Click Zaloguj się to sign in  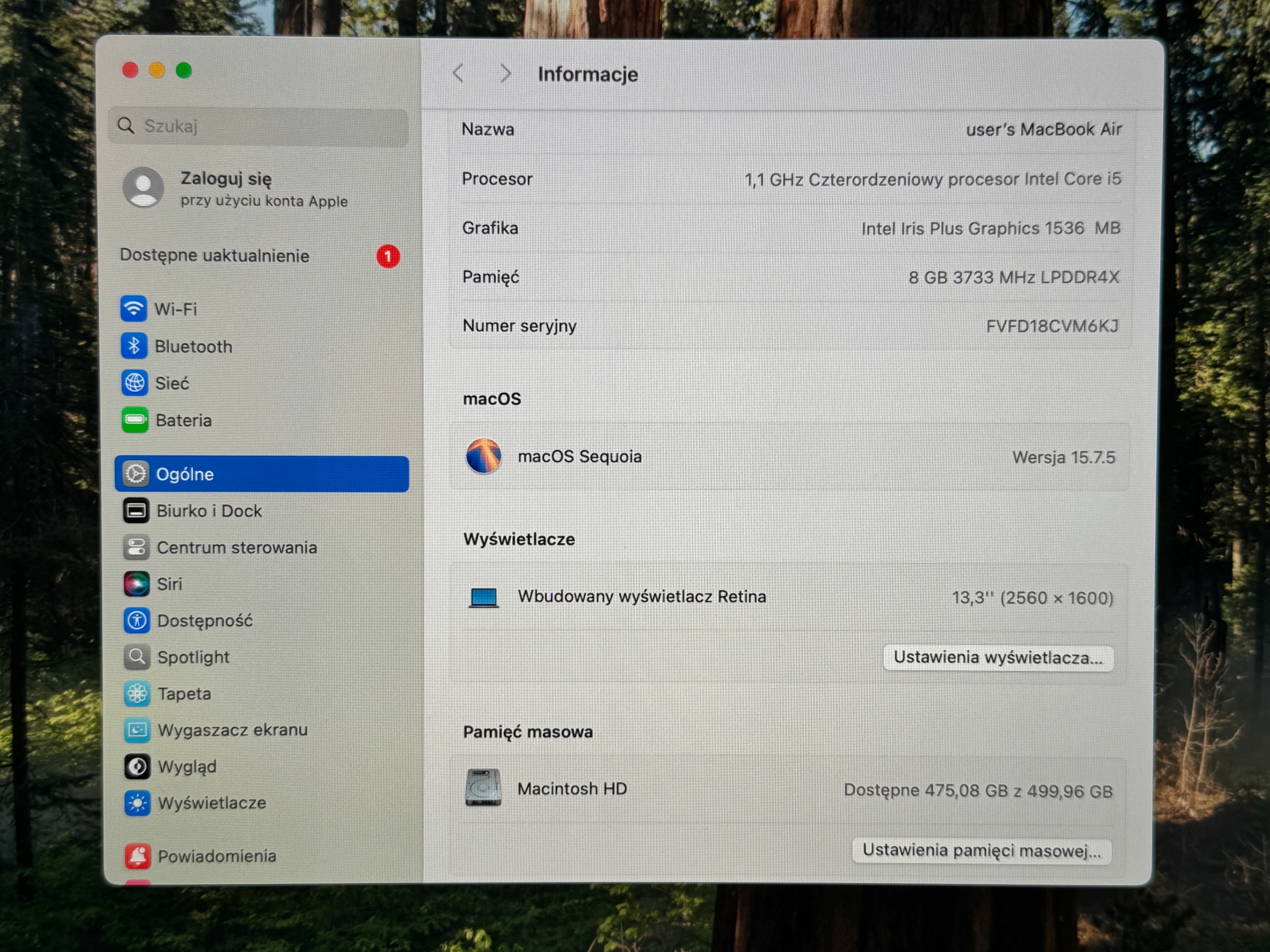click(226, 178)
